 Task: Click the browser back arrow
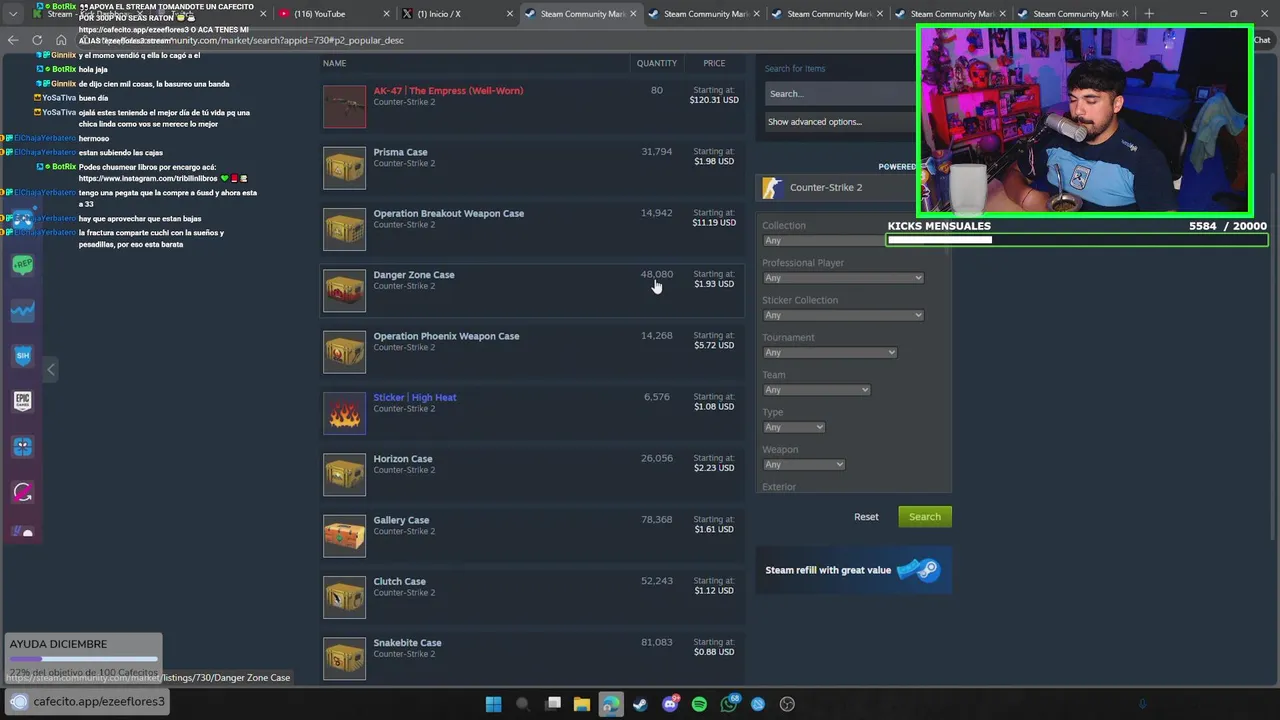click(13, 40)
